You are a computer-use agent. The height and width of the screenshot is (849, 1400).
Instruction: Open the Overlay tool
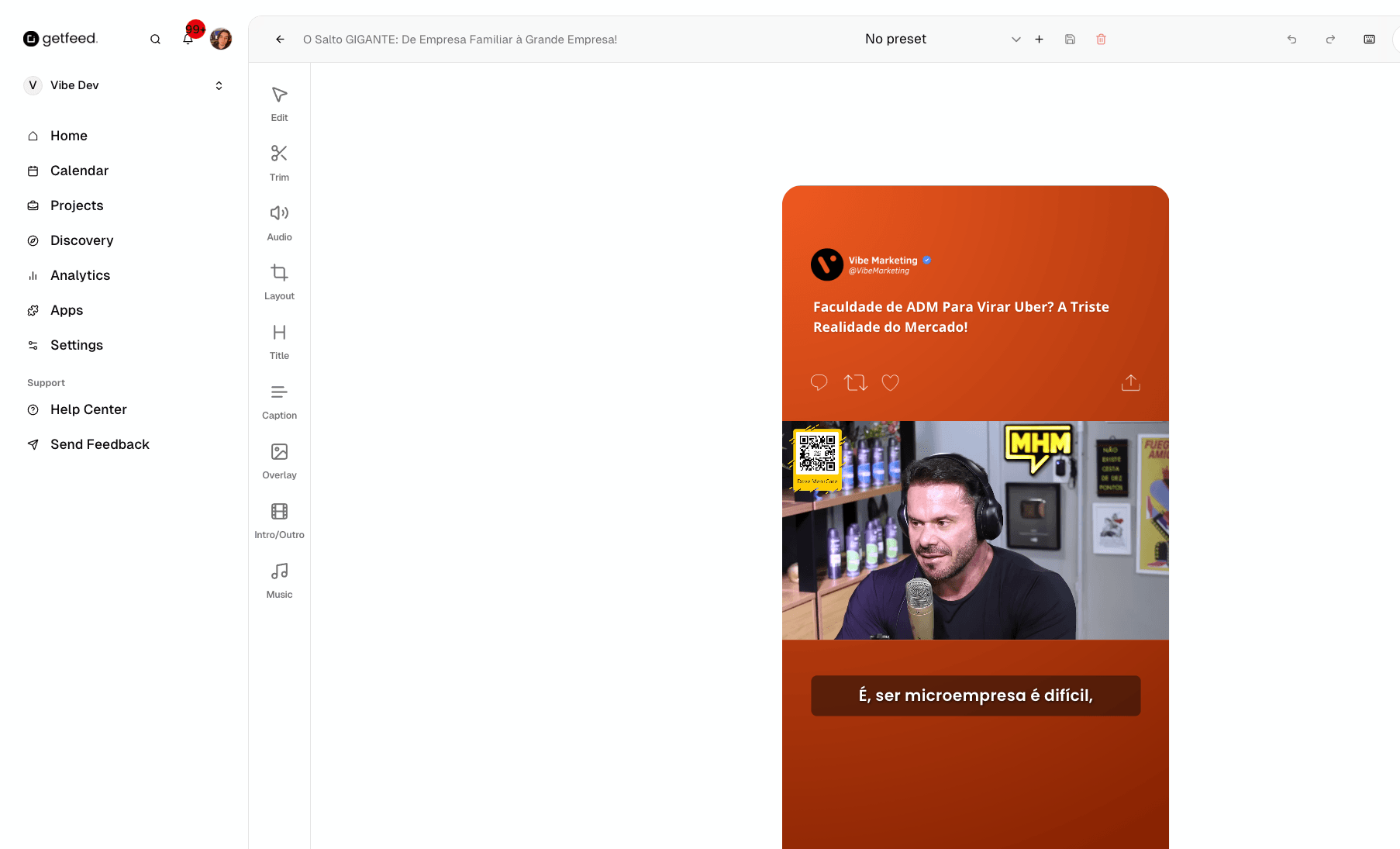(x=279, y=459)
